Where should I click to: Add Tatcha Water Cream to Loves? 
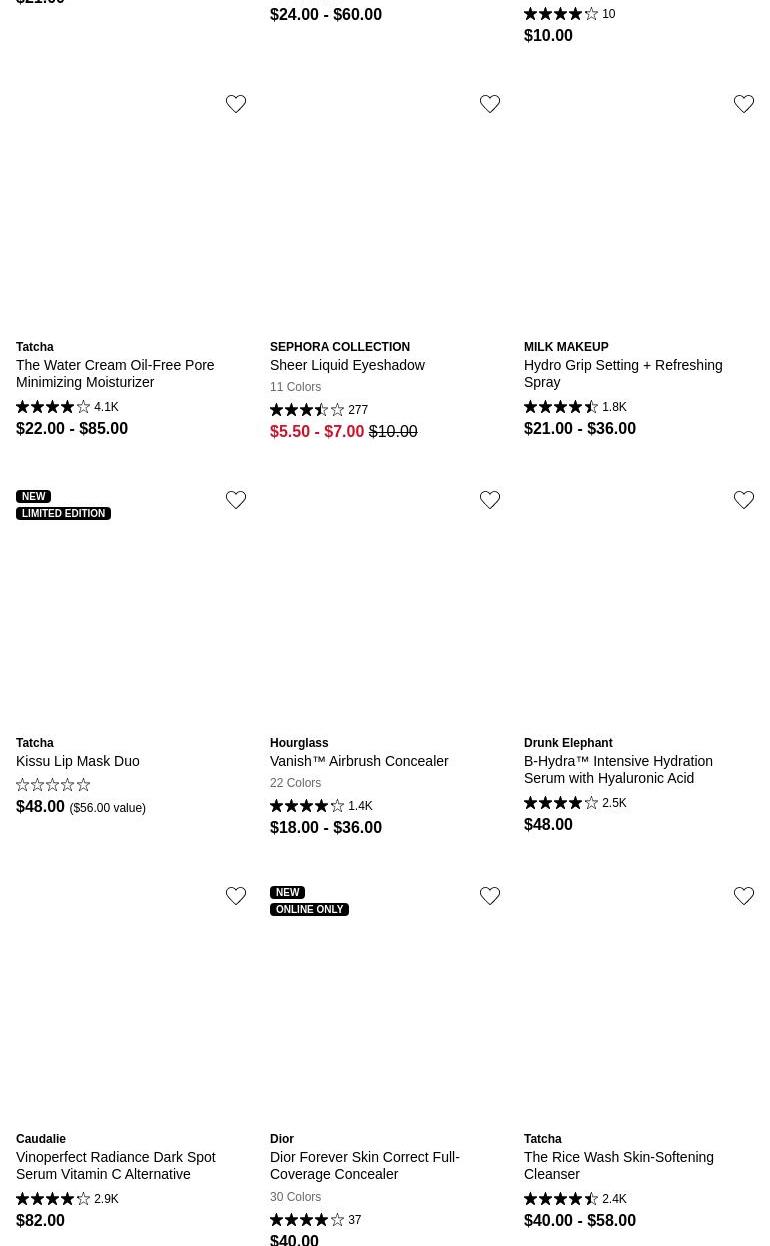236,104
